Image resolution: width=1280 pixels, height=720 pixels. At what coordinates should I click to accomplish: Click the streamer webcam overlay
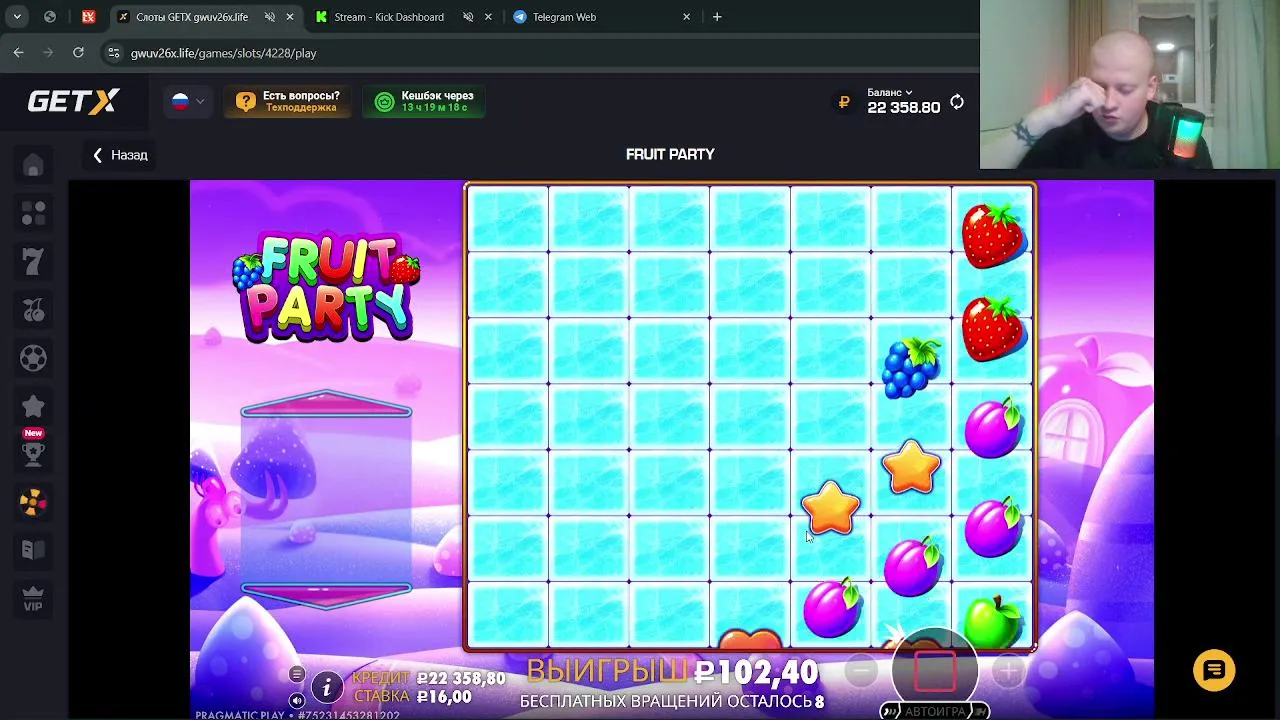coord(1130,85)
